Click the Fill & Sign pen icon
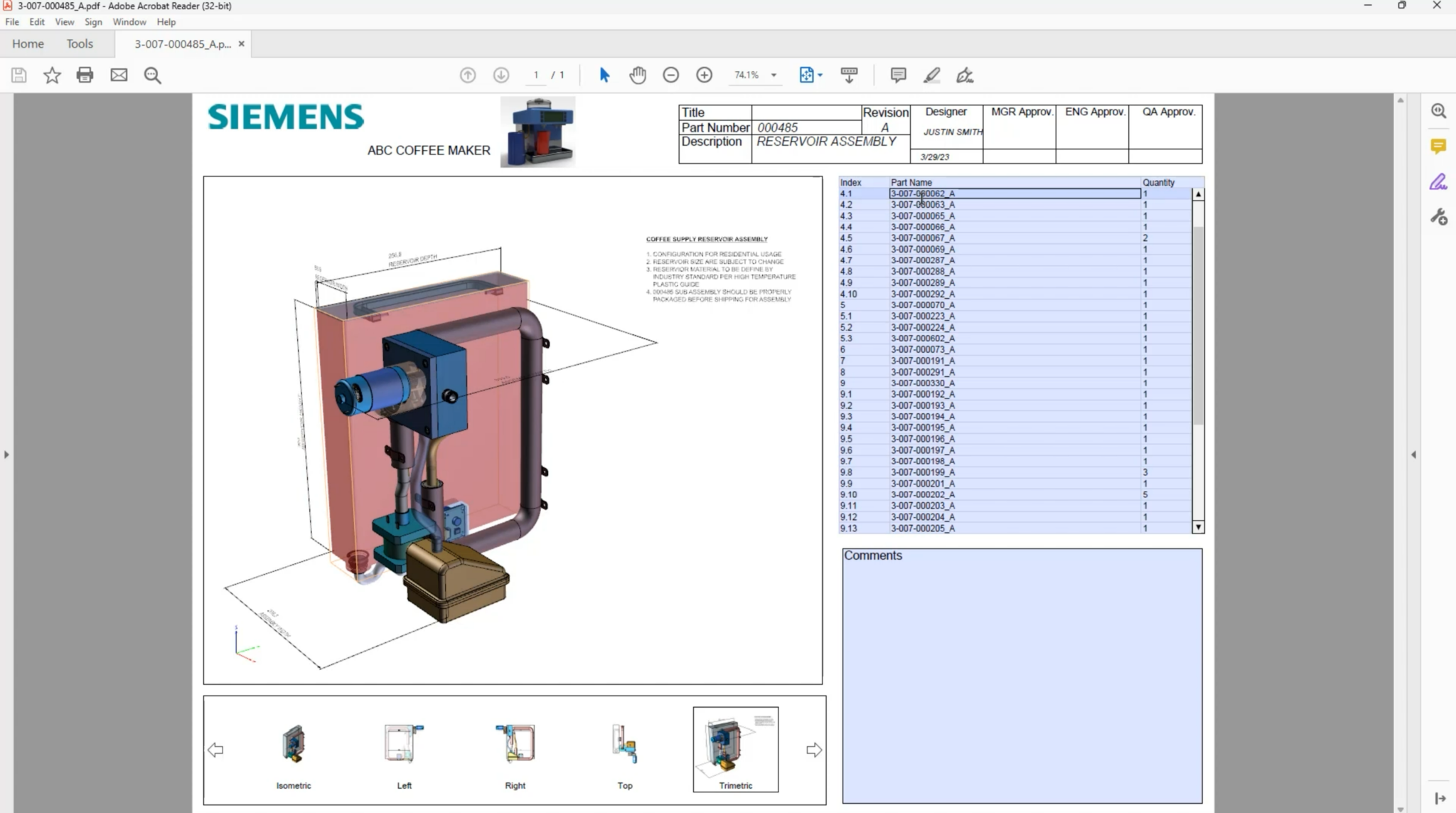Image resolution: width=1456 pixels, height=813 pixels. tap(964, 75)
